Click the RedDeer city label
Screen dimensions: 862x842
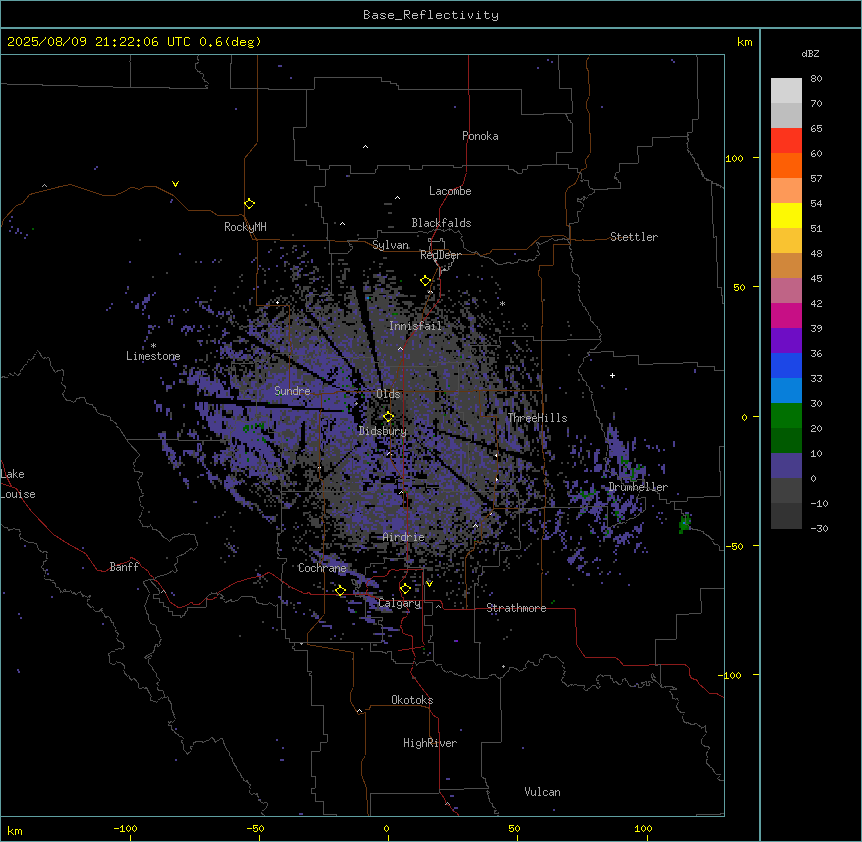440,255
